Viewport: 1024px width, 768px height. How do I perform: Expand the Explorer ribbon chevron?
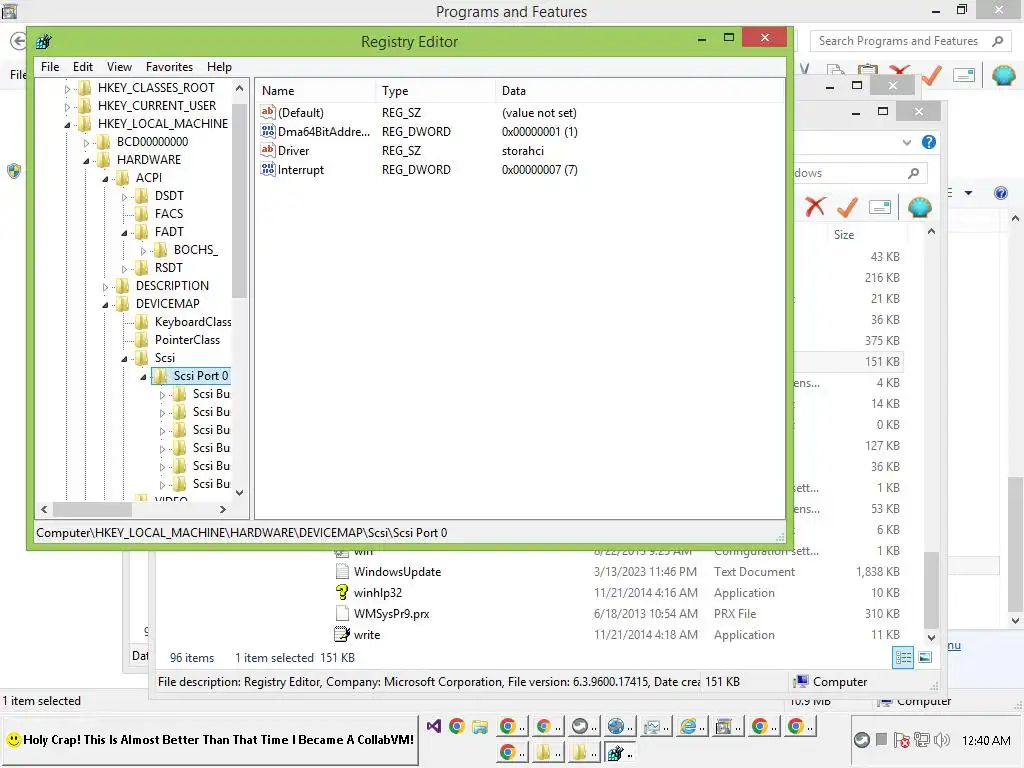(x=906, y=142)
